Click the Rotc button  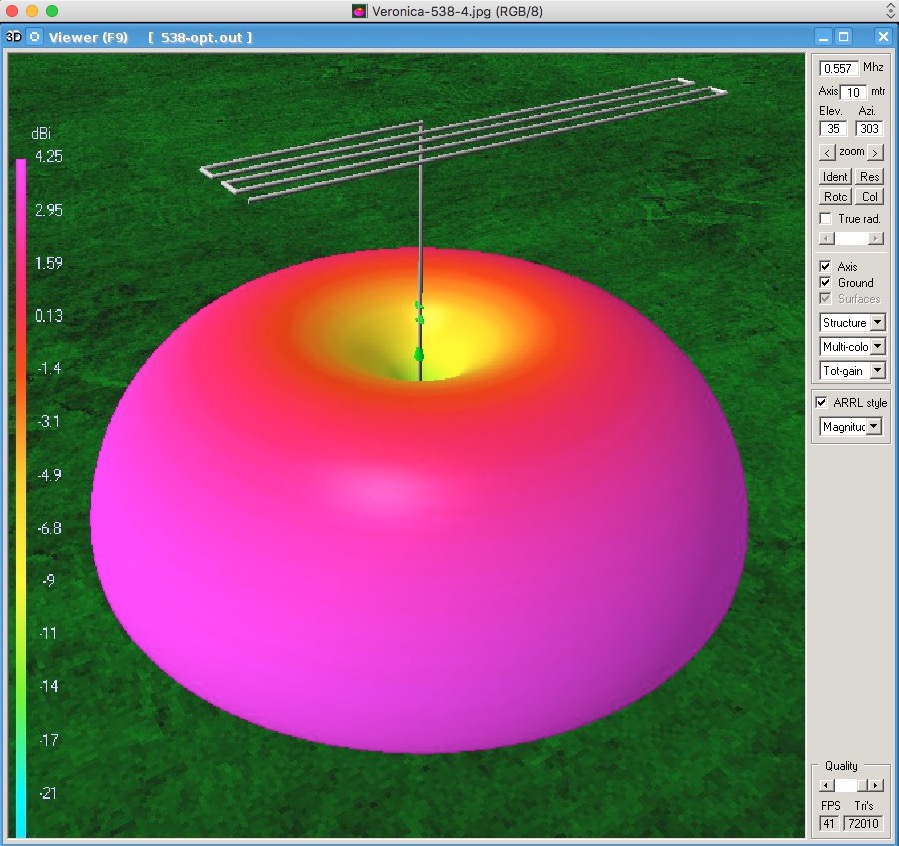tap(835, 197)
